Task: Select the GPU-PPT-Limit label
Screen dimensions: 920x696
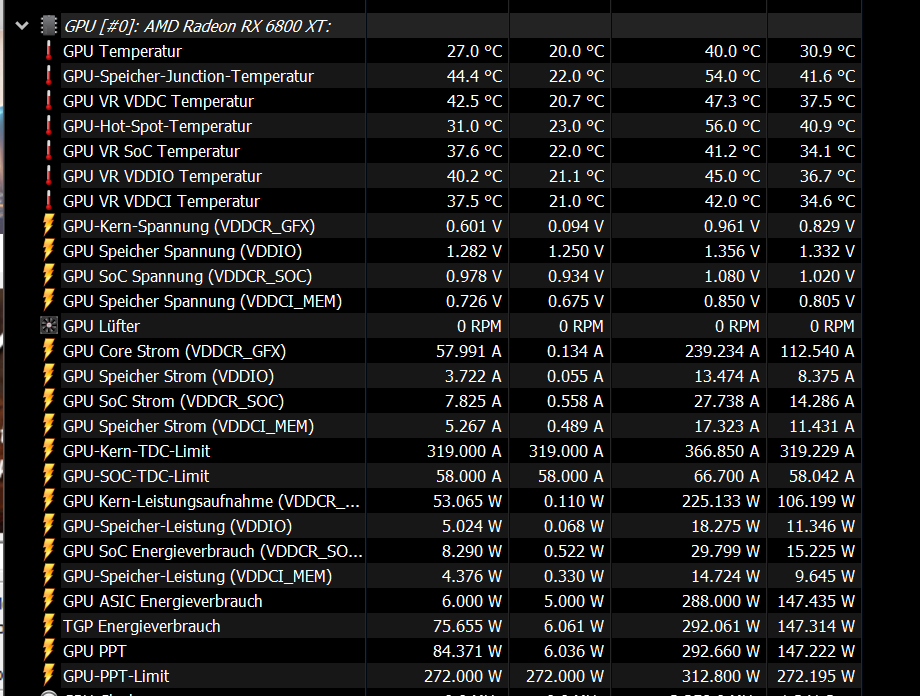Action: coord(116,676)
